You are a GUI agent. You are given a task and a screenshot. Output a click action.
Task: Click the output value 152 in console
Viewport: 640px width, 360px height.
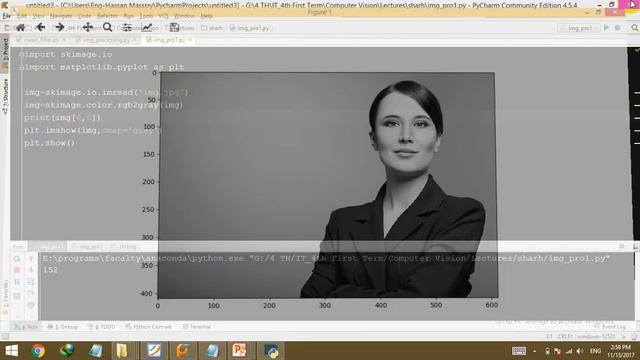click(51, 270)
